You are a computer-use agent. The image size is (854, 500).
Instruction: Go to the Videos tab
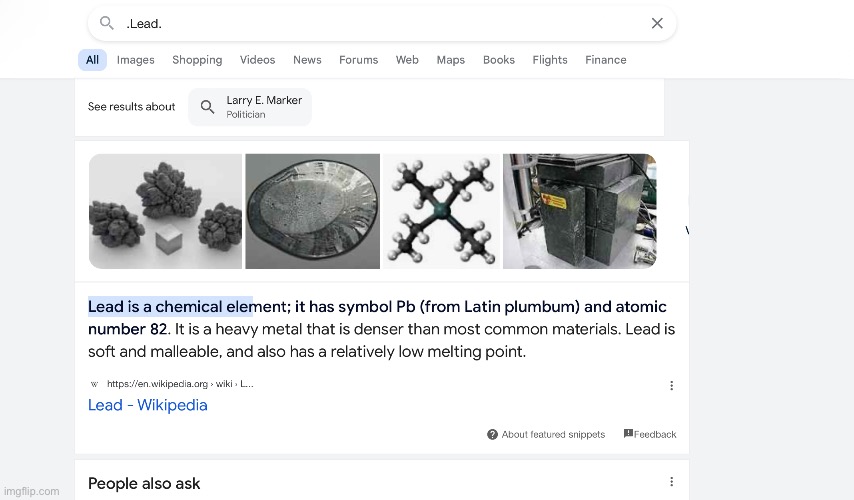pyautogui.click(x=258, y=60)
